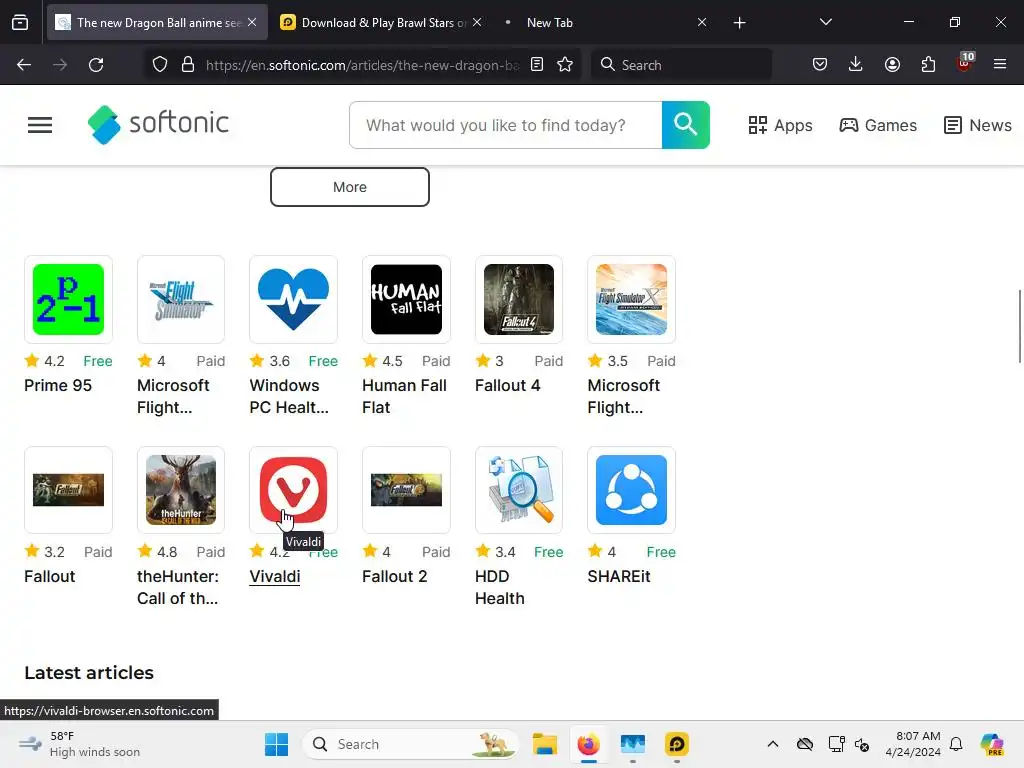This screenshot has width=1024, height=768.
Task: Open the Extensions puzzle icon
Action: (928, 65)
